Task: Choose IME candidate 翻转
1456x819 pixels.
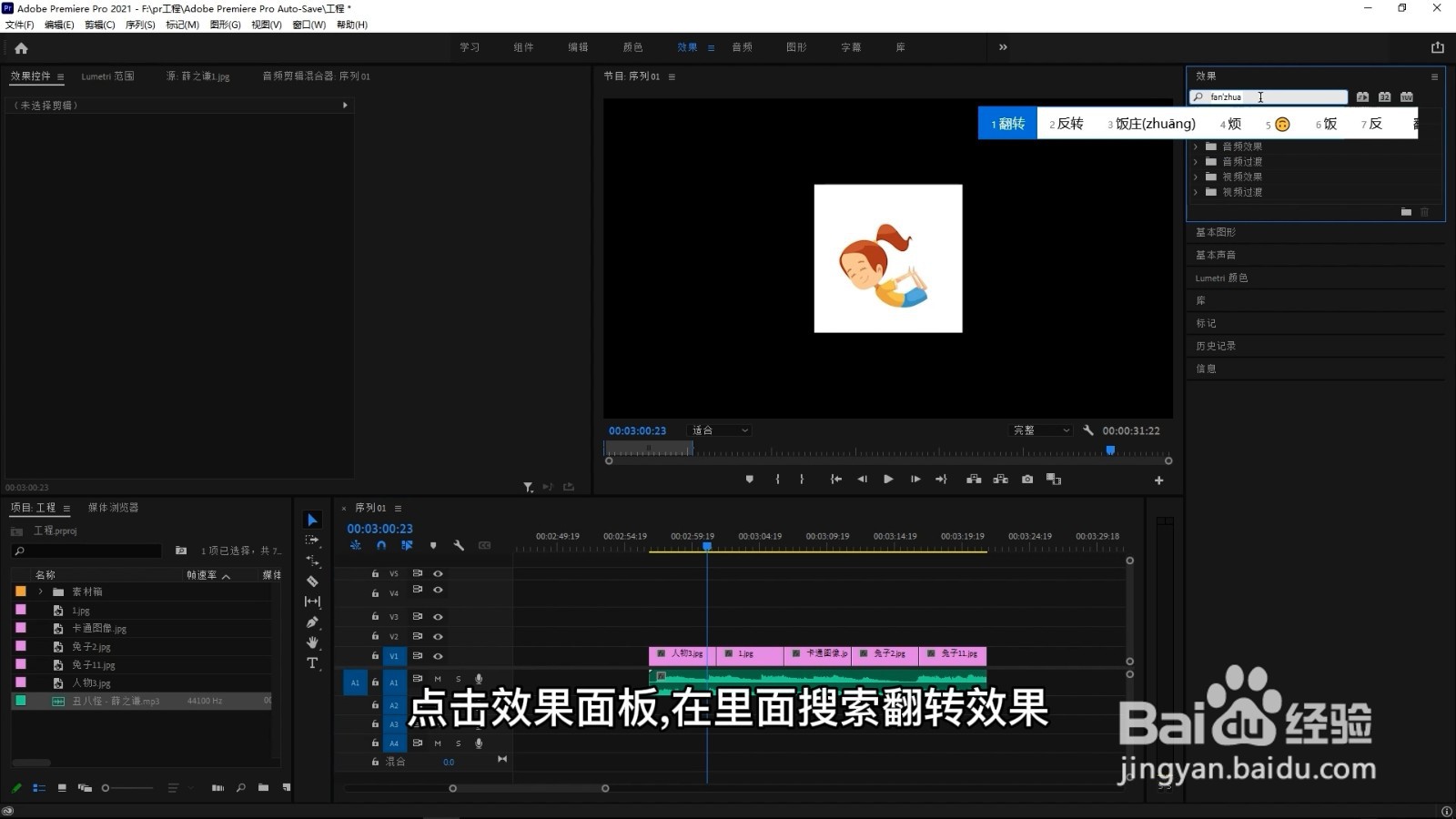Action: point(1007,124)
